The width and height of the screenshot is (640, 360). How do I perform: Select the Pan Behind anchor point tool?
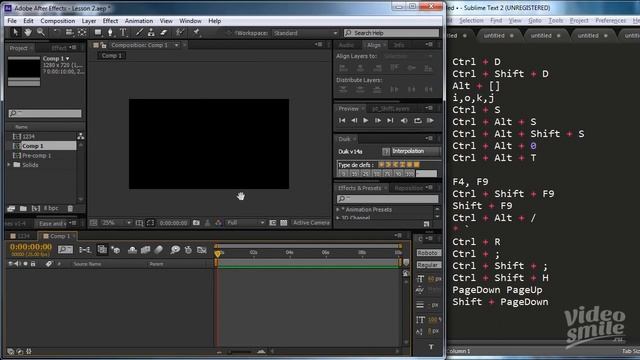(82, 33)
